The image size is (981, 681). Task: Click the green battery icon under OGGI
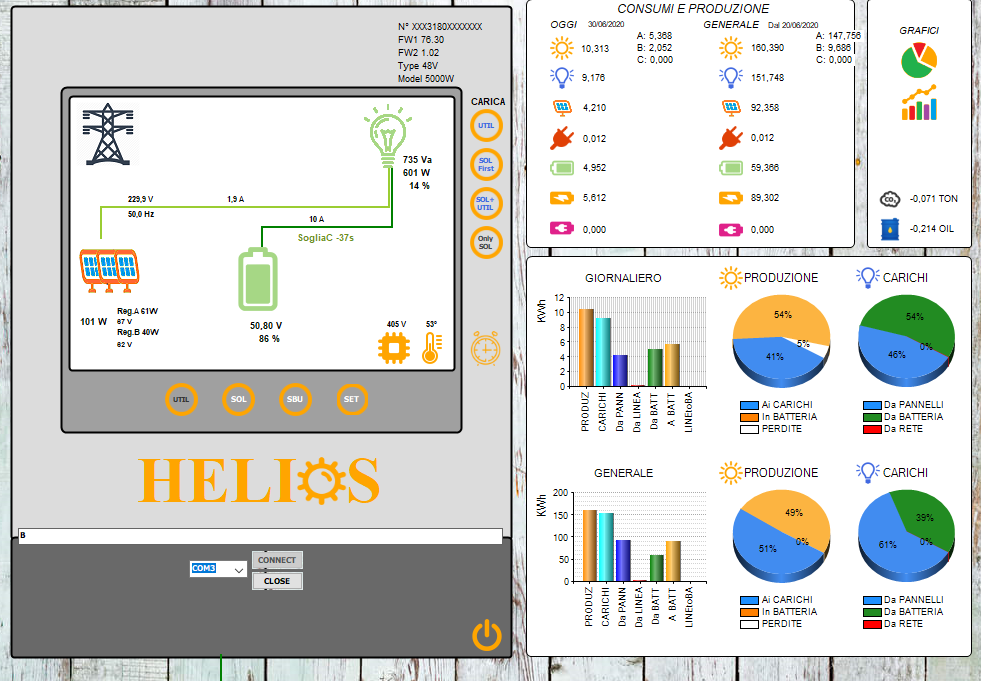[x=562, y=168]
